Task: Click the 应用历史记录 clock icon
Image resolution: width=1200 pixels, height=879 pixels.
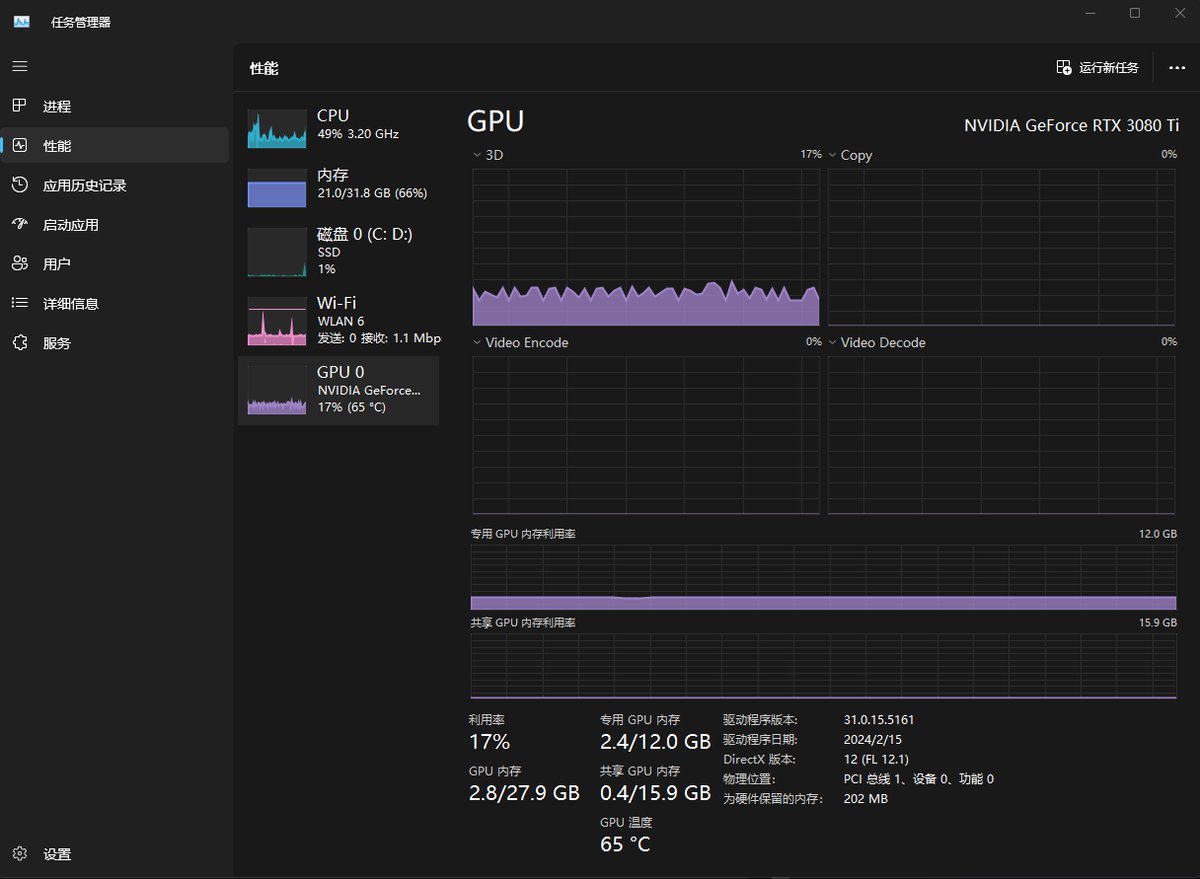Action: (20, 185)
